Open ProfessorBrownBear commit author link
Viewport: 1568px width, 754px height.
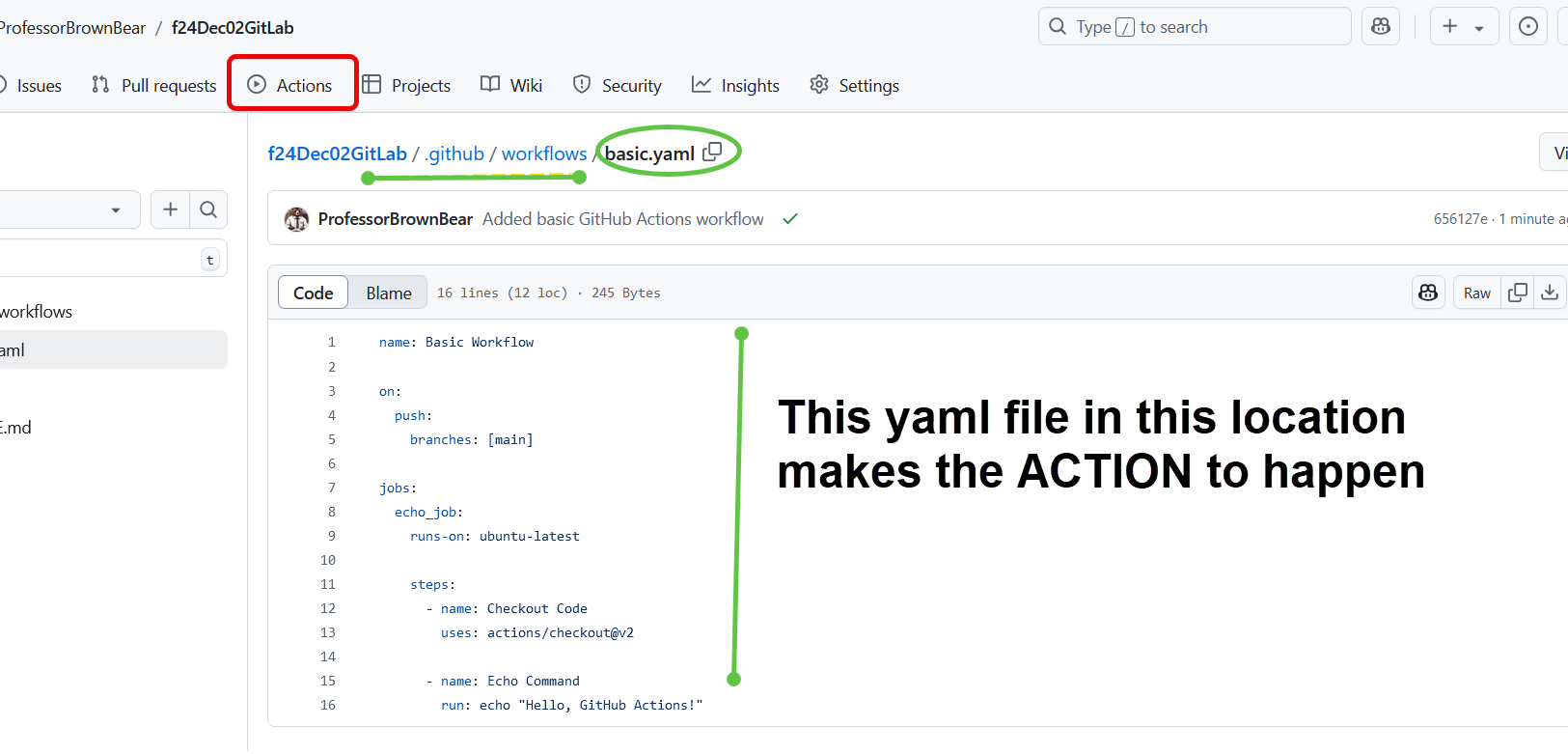[396, 219]
